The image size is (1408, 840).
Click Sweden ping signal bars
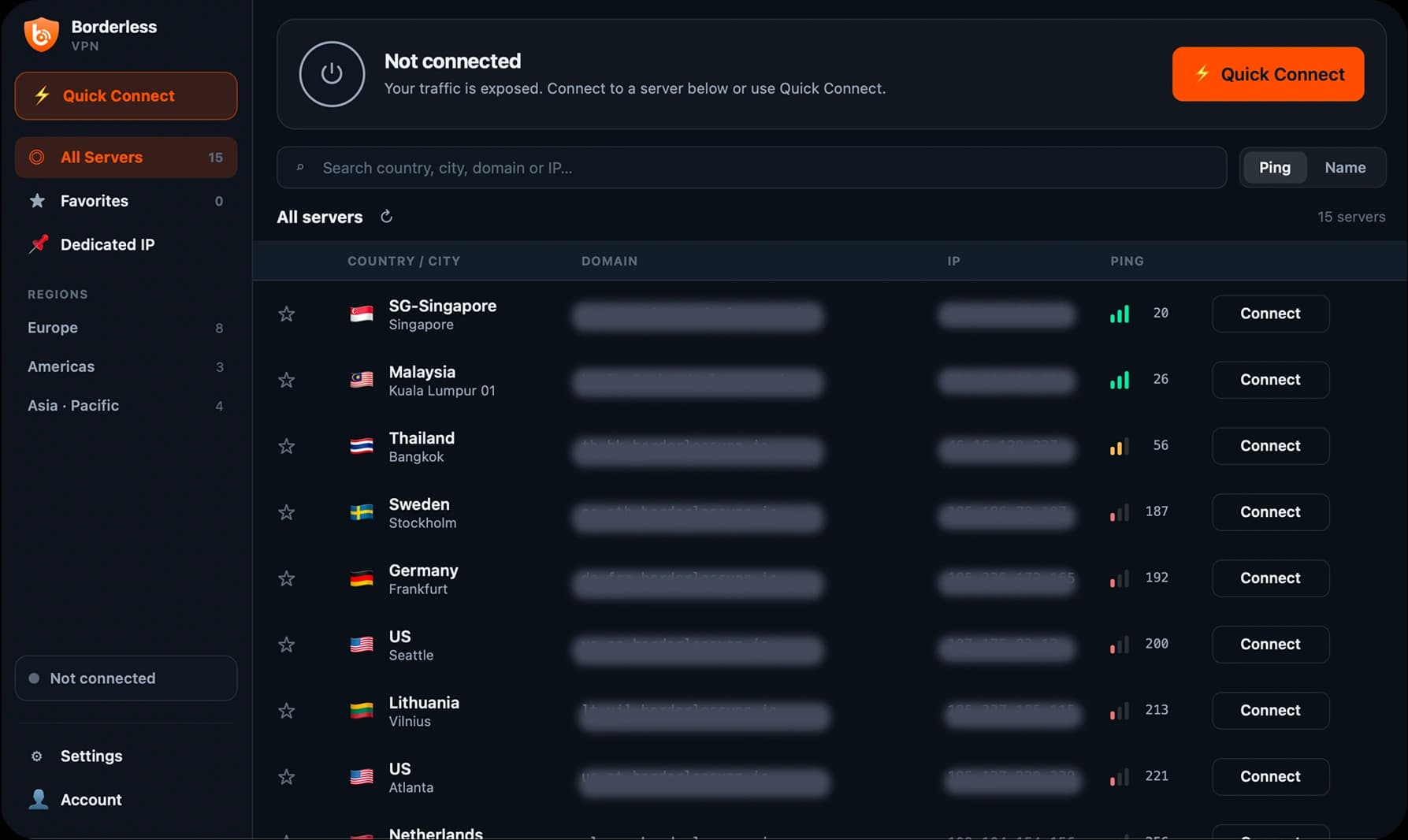1120,512
